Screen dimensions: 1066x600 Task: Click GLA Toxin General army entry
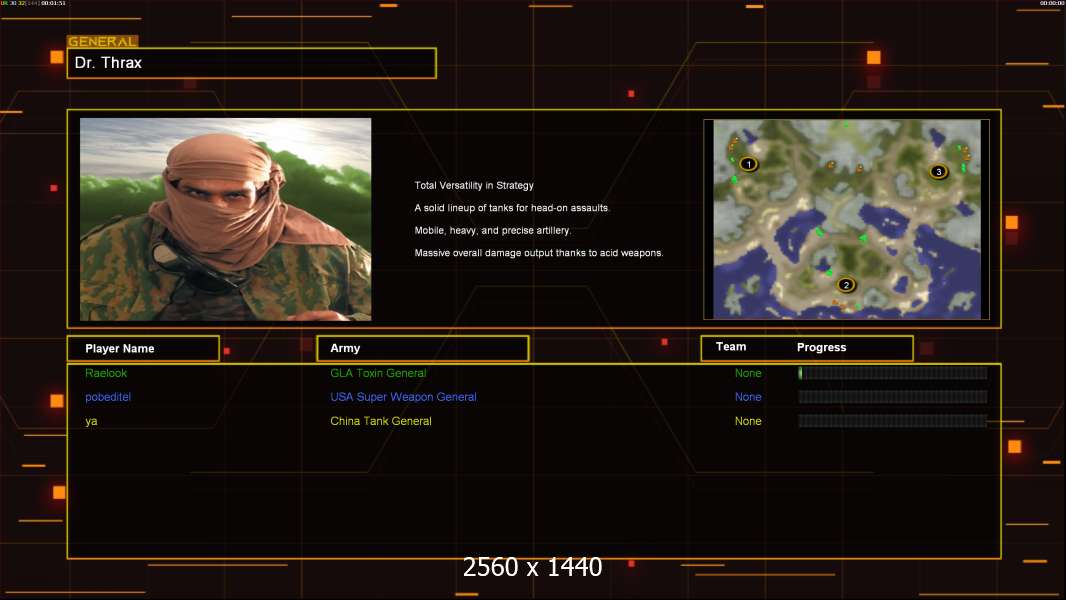coord(378,373)
